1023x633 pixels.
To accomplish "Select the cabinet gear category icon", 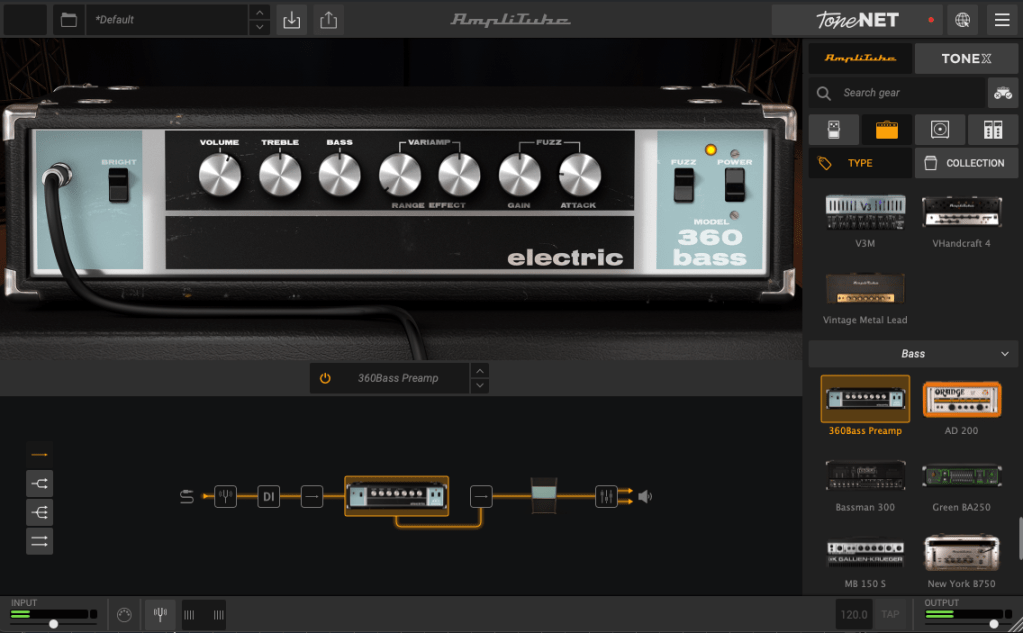I will coord(940,129).
